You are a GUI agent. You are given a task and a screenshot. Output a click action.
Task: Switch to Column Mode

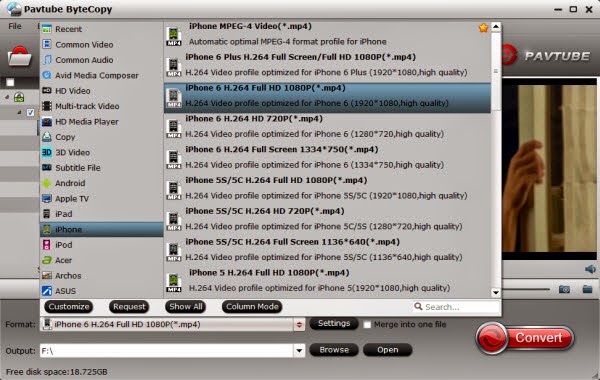tap(252, 307)
